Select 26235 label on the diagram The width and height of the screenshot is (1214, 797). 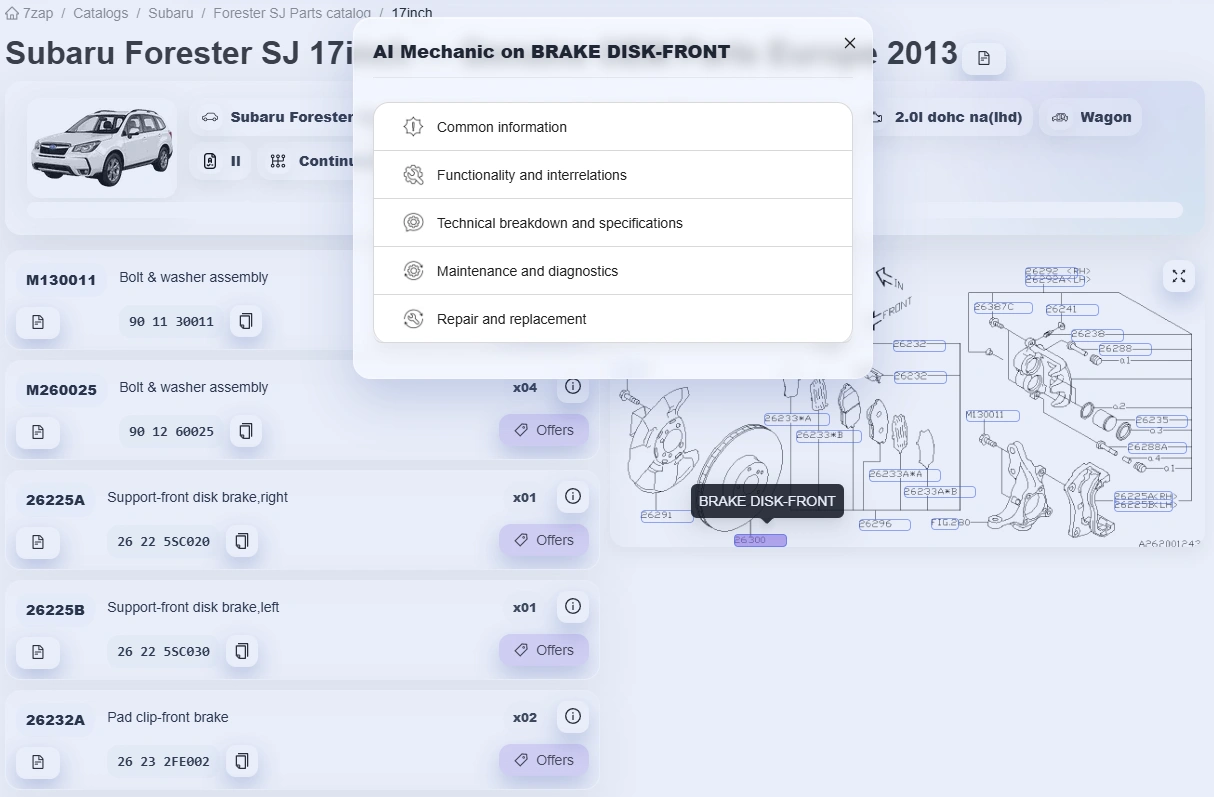tap(1160, 421)
